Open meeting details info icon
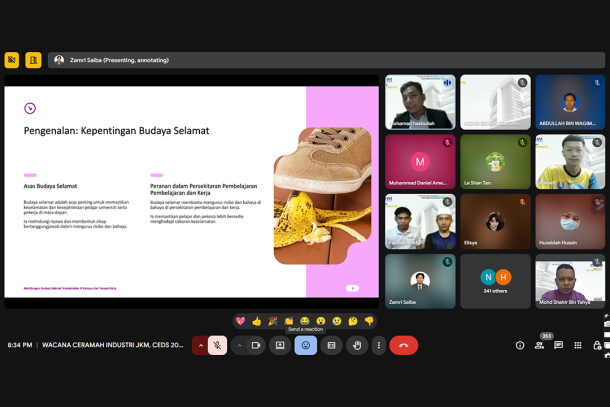This screenshot has width=610, height=407. point(520,345)
